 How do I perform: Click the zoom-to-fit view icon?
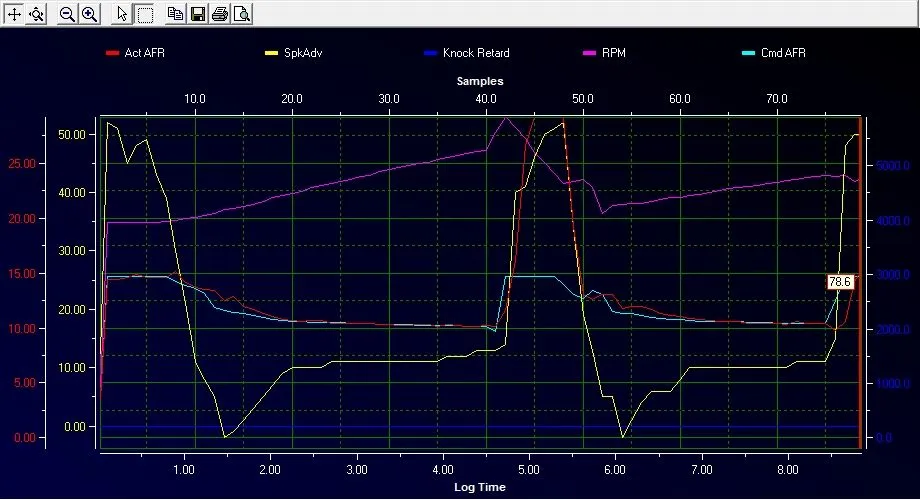coord(36,14)
